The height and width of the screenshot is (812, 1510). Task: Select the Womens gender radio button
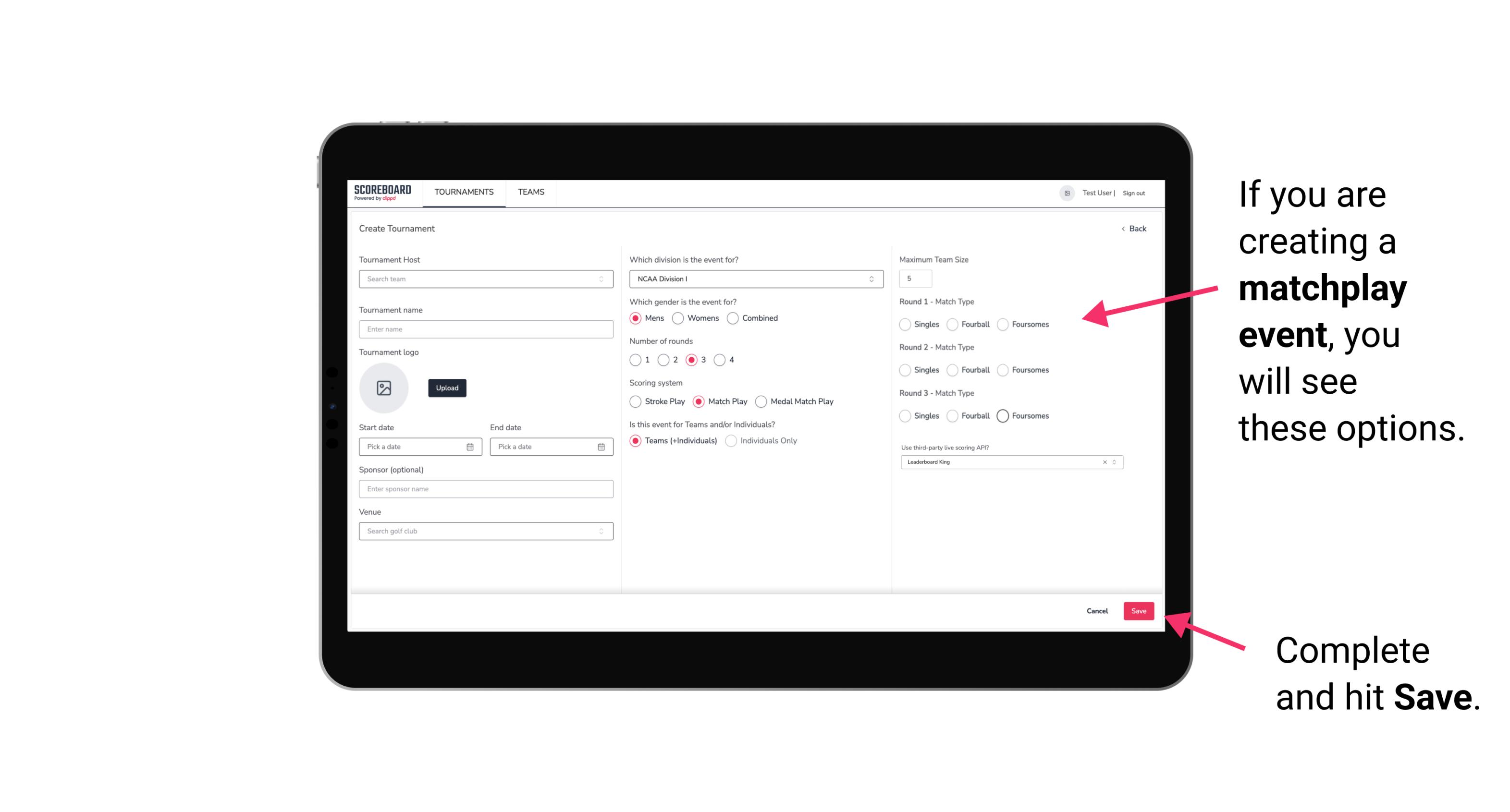(679, 318)
